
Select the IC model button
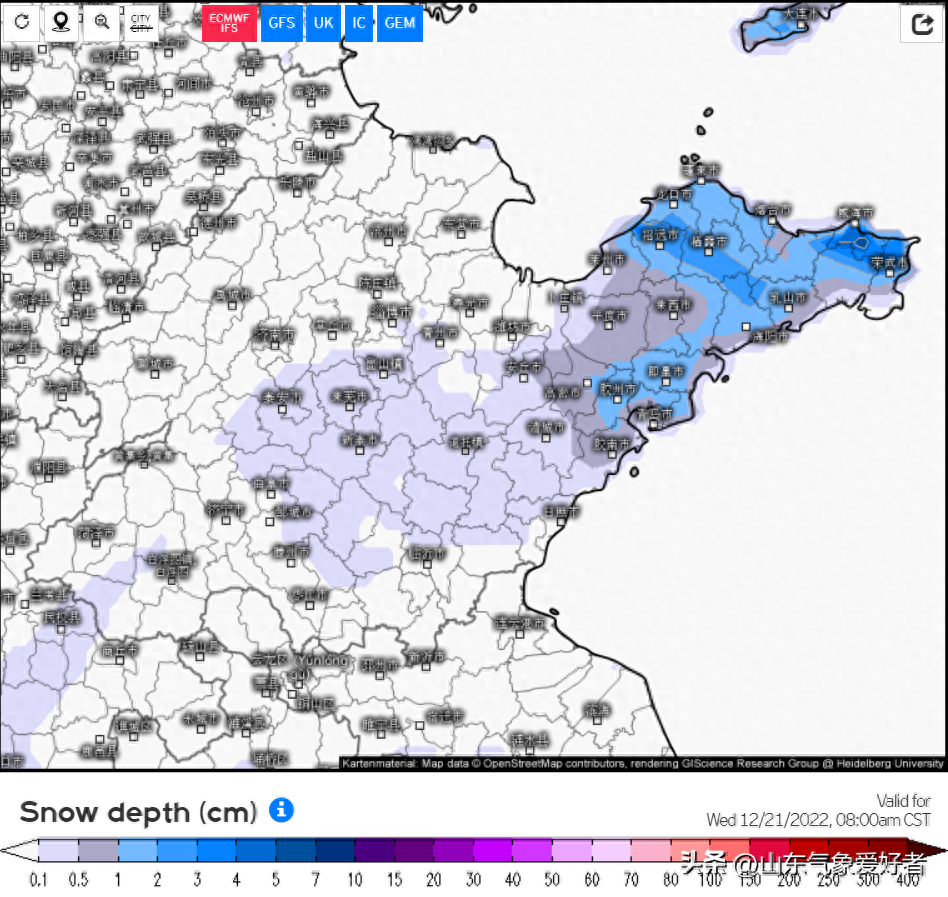click(359, 23)
